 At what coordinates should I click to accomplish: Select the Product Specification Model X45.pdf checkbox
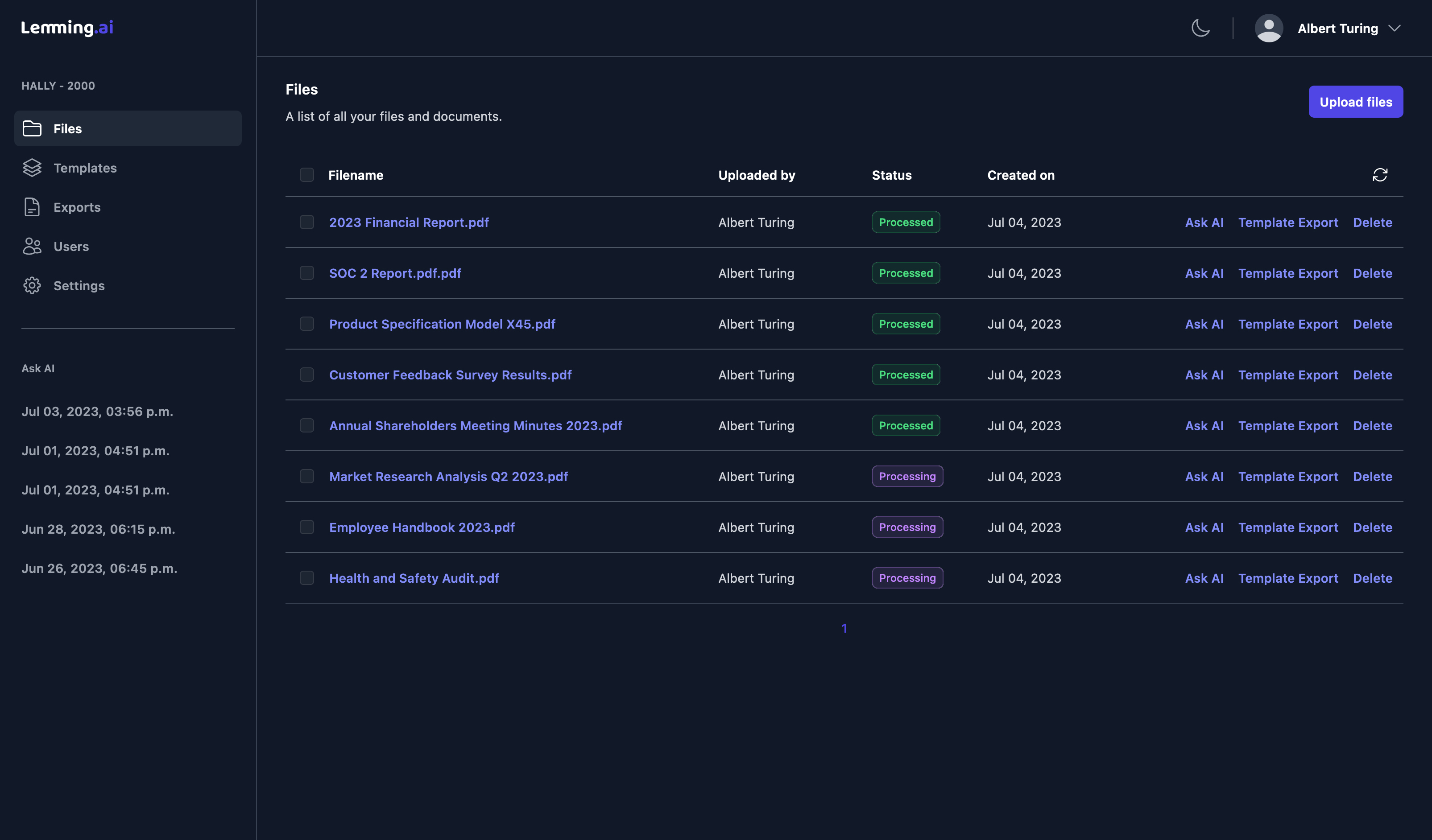(307, 324)
